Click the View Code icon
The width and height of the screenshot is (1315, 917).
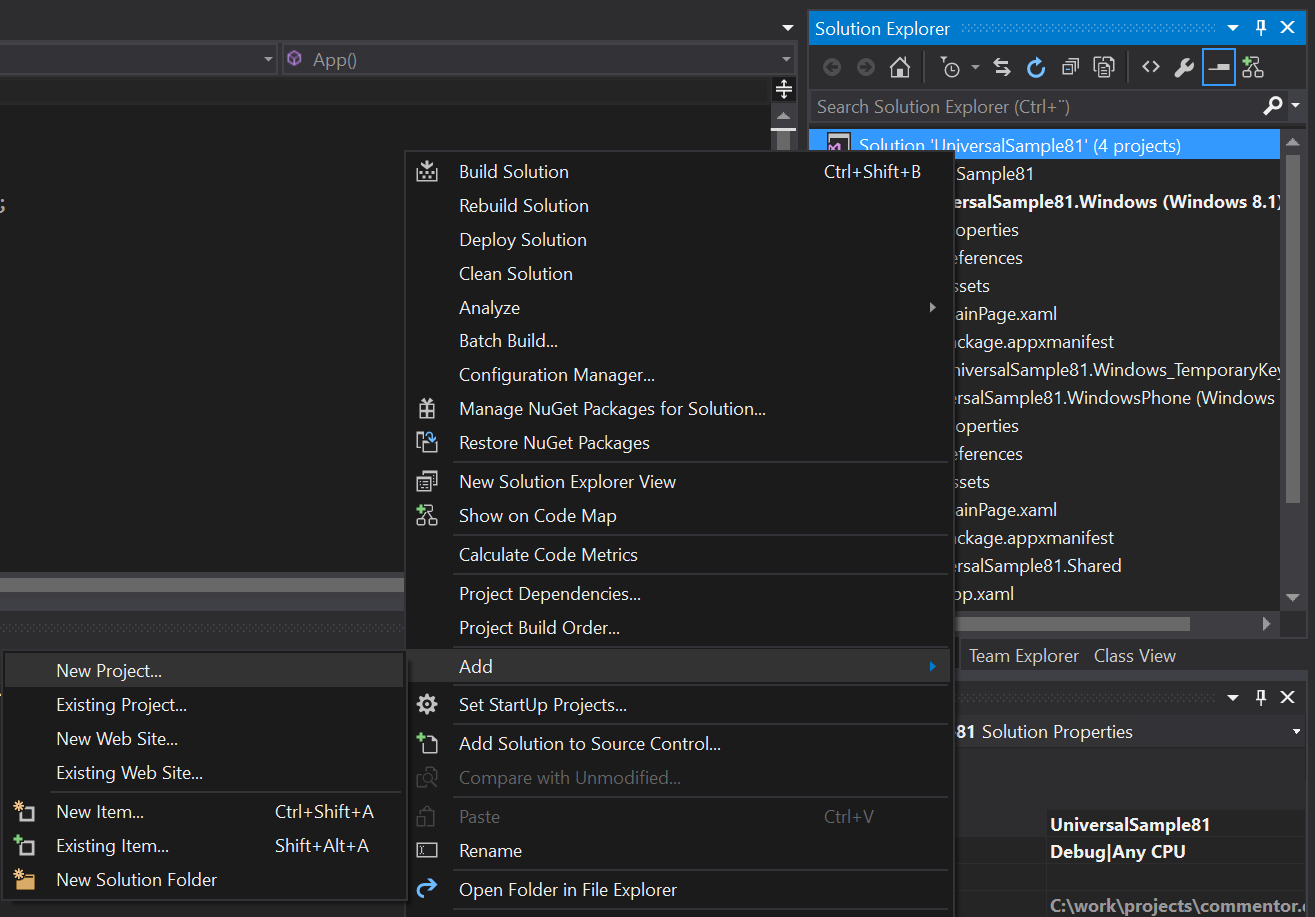point(1151,67)
